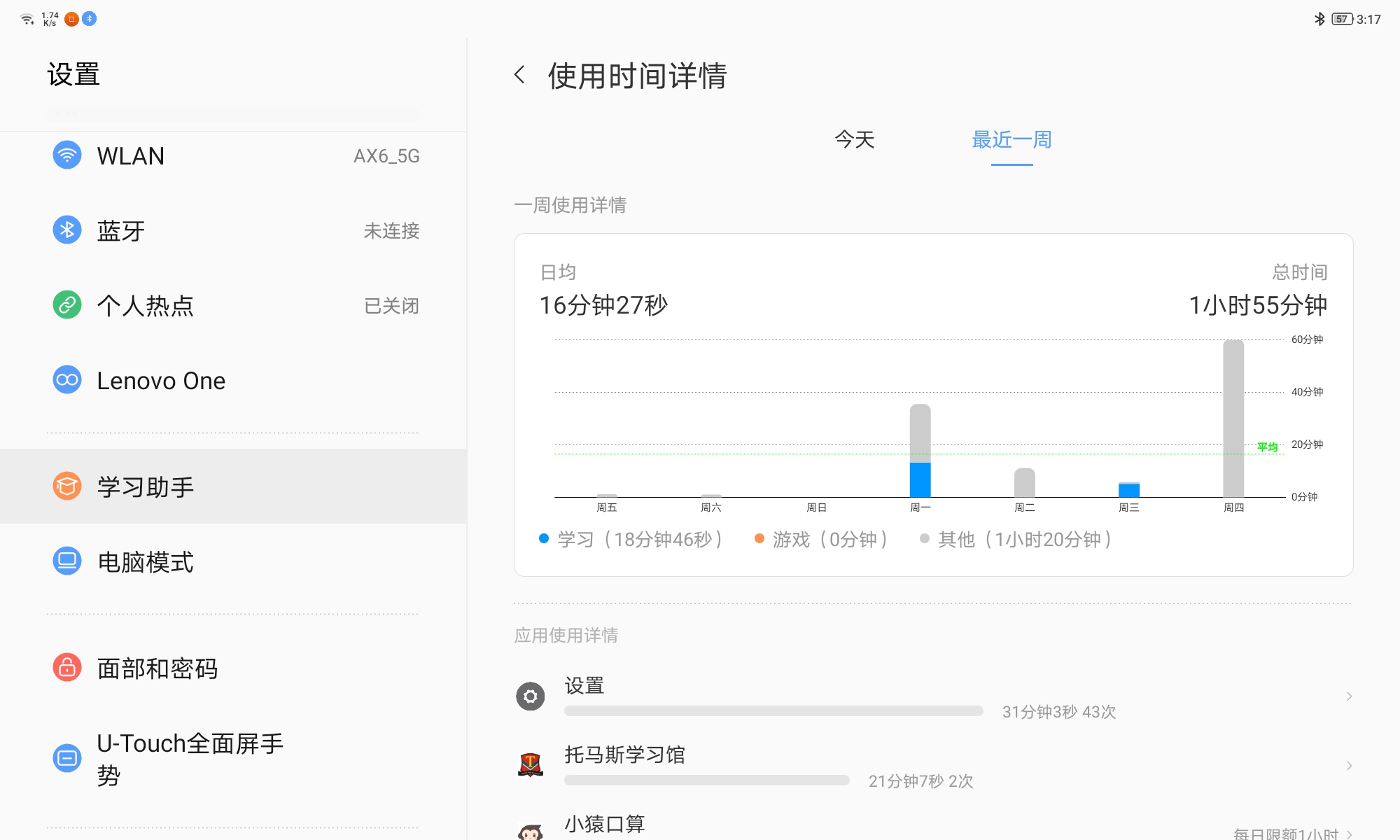Select the 电脑模式 icon

[x=66, y=561]
